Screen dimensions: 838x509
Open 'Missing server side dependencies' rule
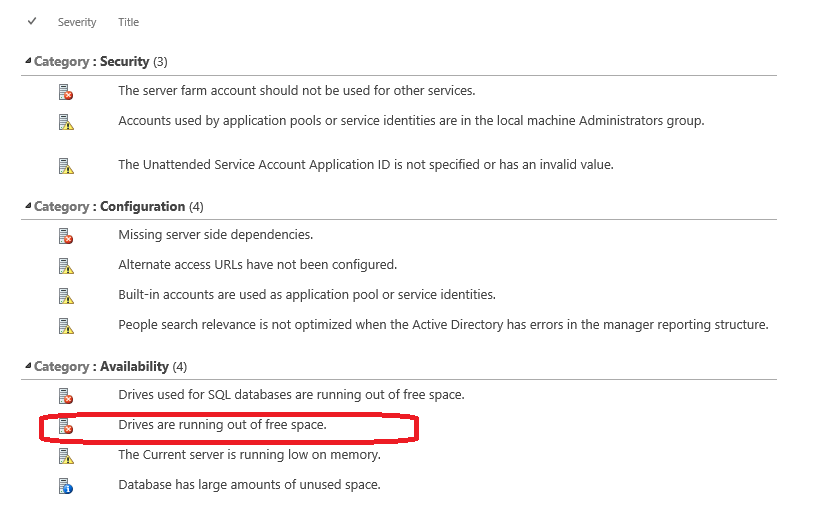215,235
